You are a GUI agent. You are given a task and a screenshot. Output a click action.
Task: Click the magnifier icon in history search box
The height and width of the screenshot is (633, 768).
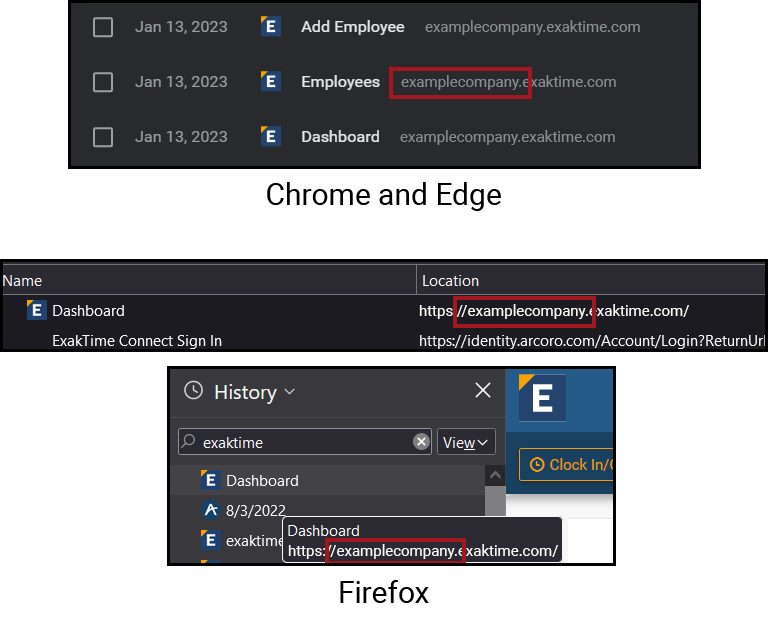click(x=188, y=441)
